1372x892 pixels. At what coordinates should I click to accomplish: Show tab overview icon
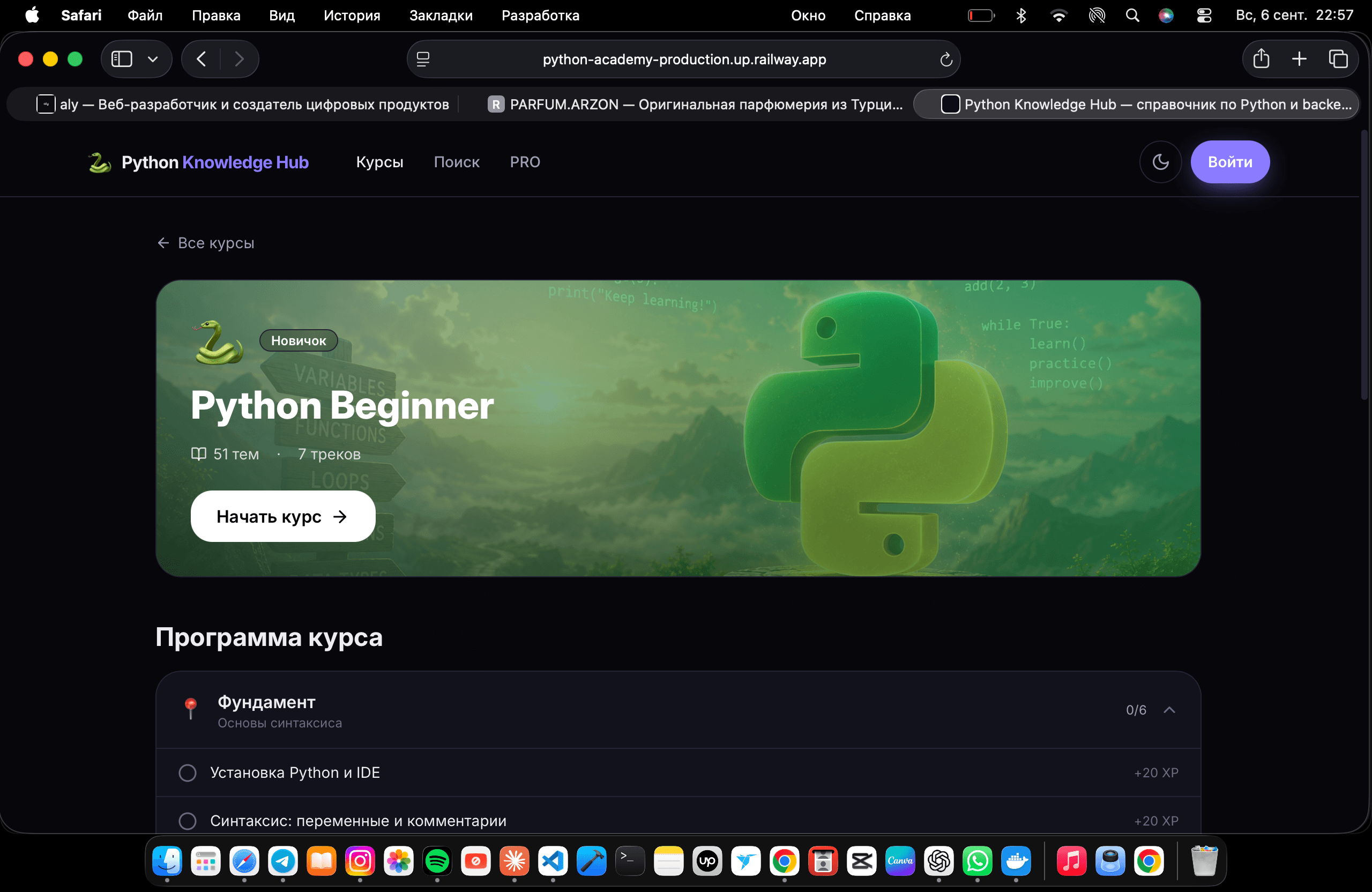(x=1338, y=59)
